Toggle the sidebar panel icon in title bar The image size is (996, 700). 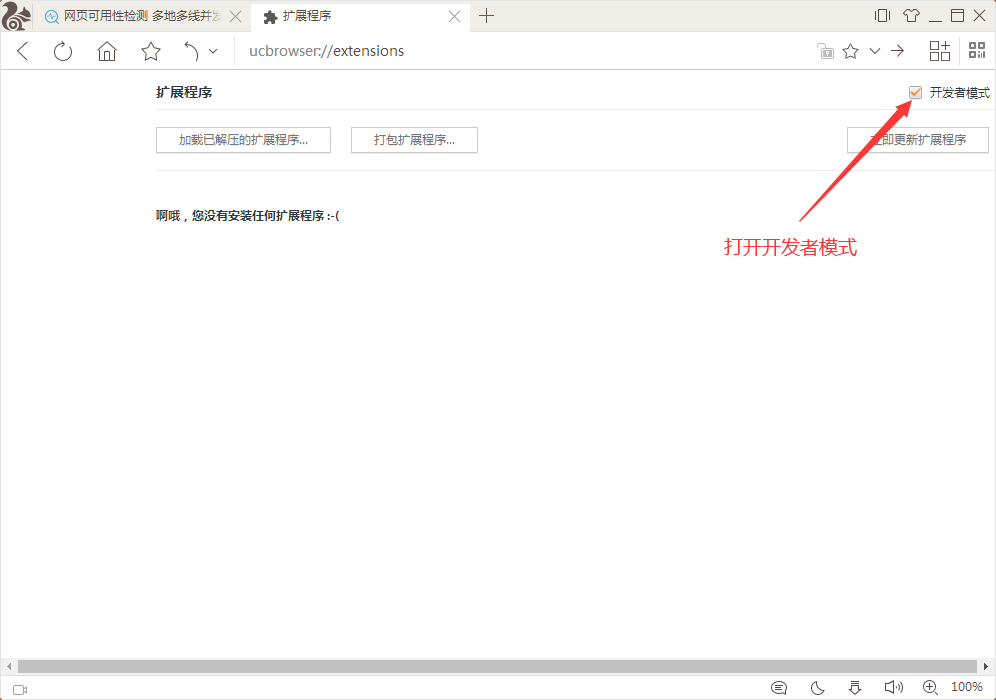(882, 16)
